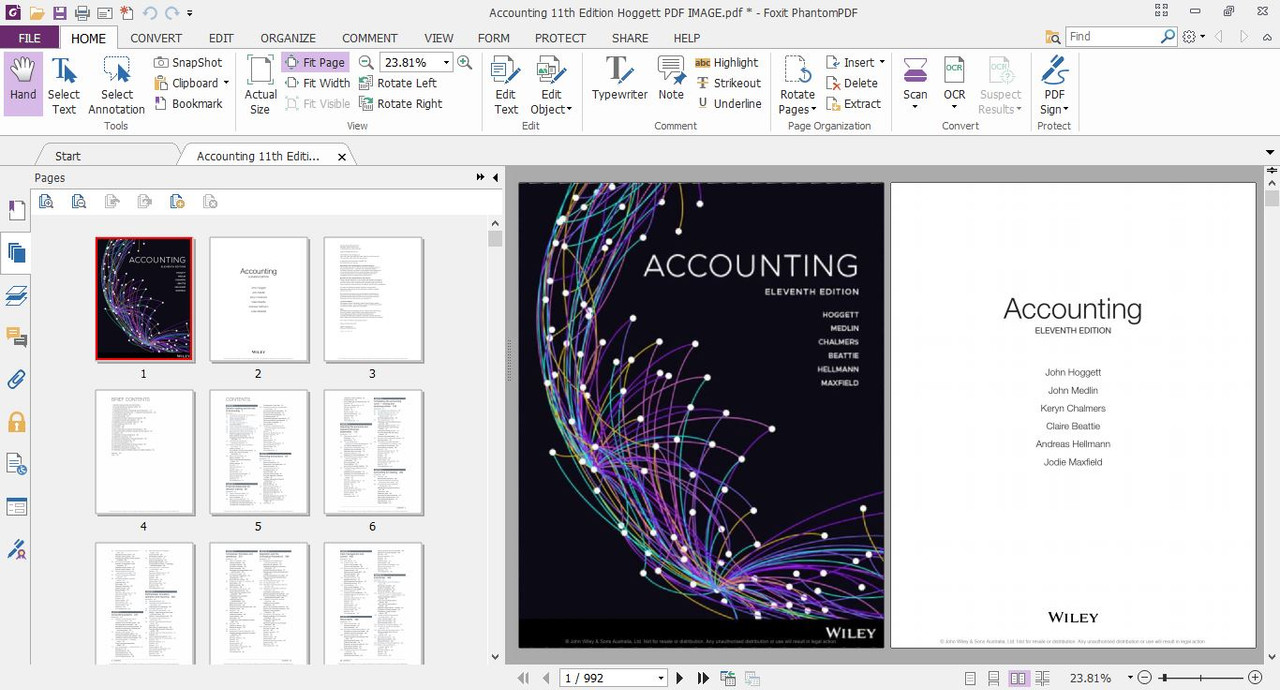The image size is (1280, 690).
Task: Choose the Underline markup tool
Action: coord(729,104)
